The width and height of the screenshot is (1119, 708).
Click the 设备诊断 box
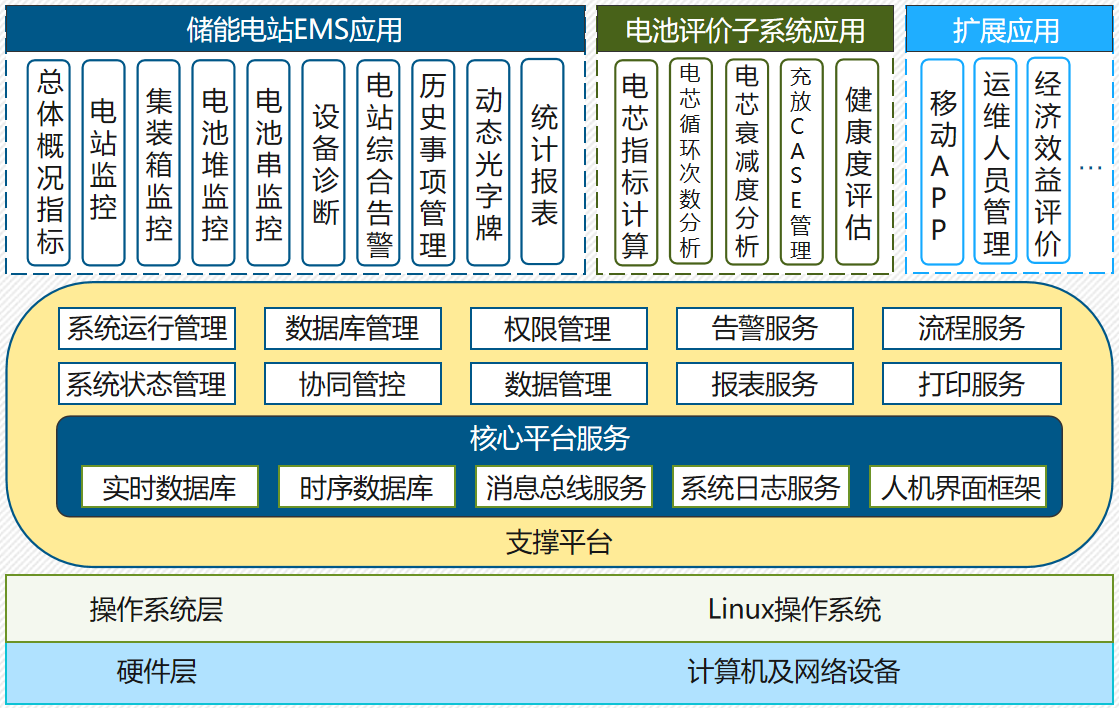[x=323, y=163]
